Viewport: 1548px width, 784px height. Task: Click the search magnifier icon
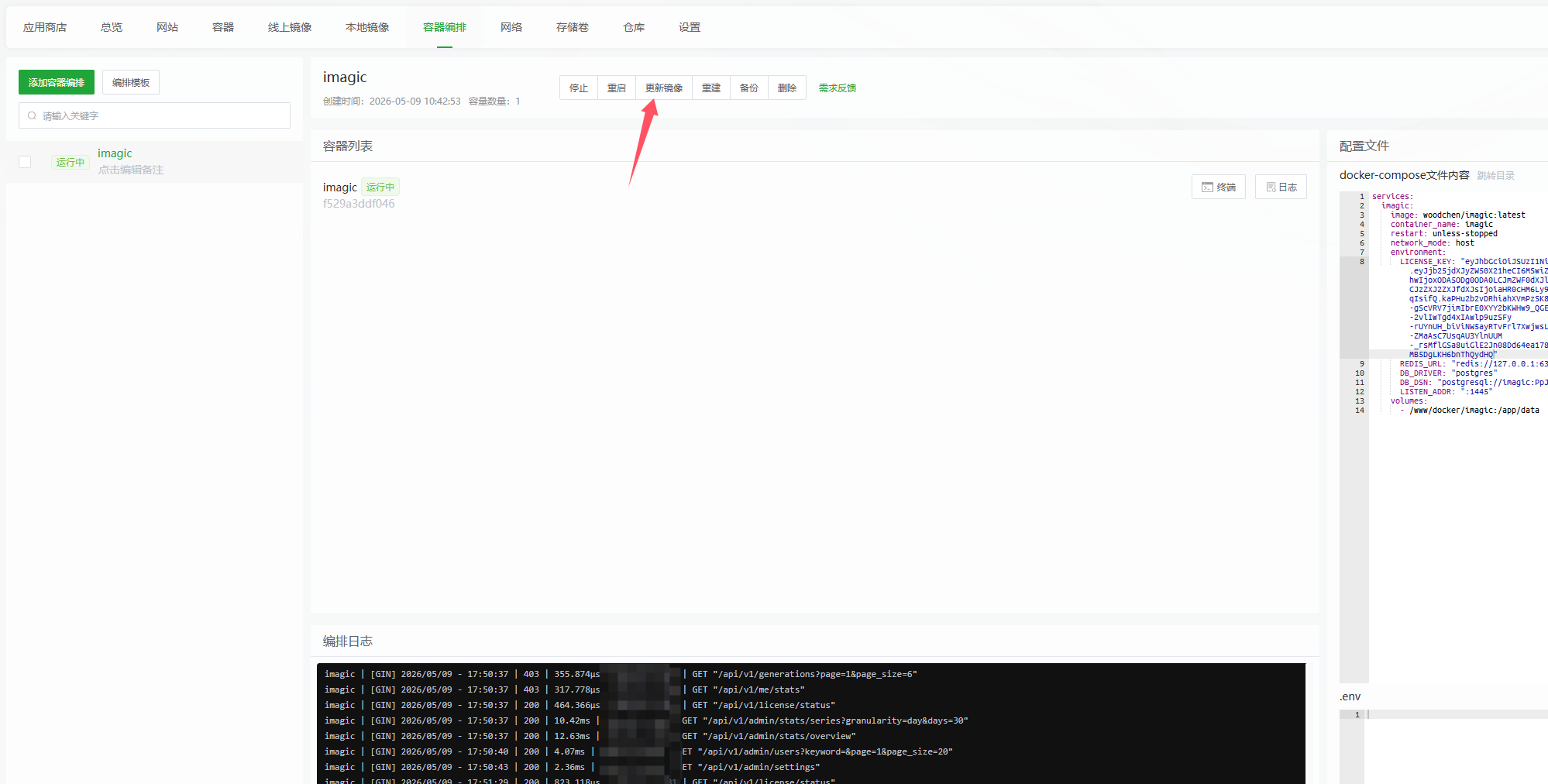coord(32,115)
